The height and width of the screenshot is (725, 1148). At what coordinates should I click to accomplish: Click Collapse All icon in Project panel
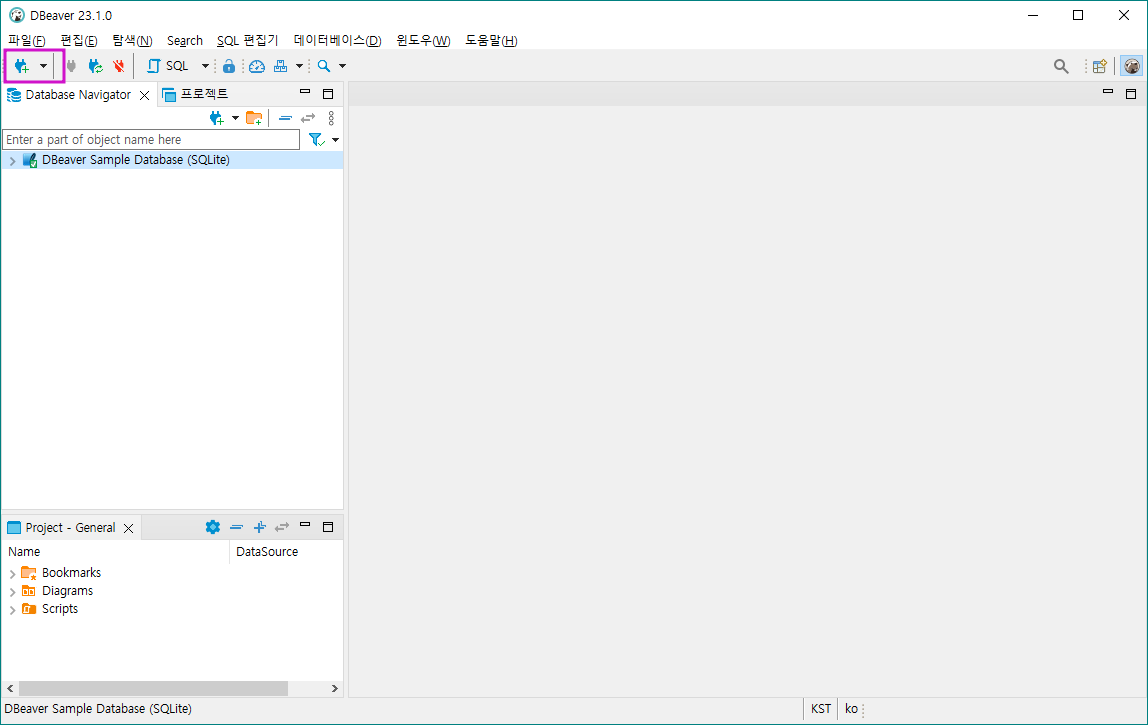(236, 527)
